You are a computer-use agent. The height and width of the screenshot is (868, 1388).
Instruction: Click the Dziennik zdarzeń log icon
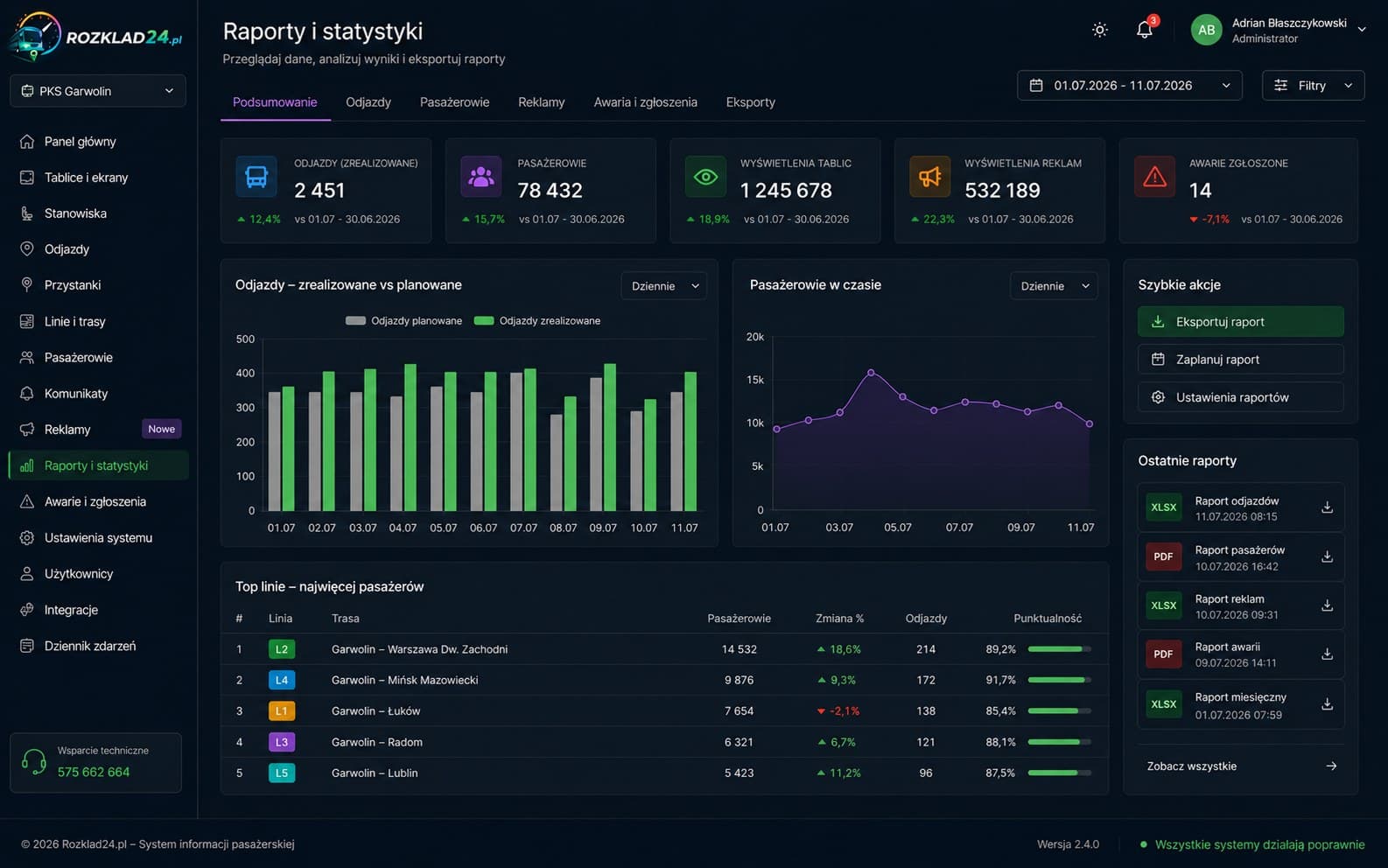click(x=27, y=646)
